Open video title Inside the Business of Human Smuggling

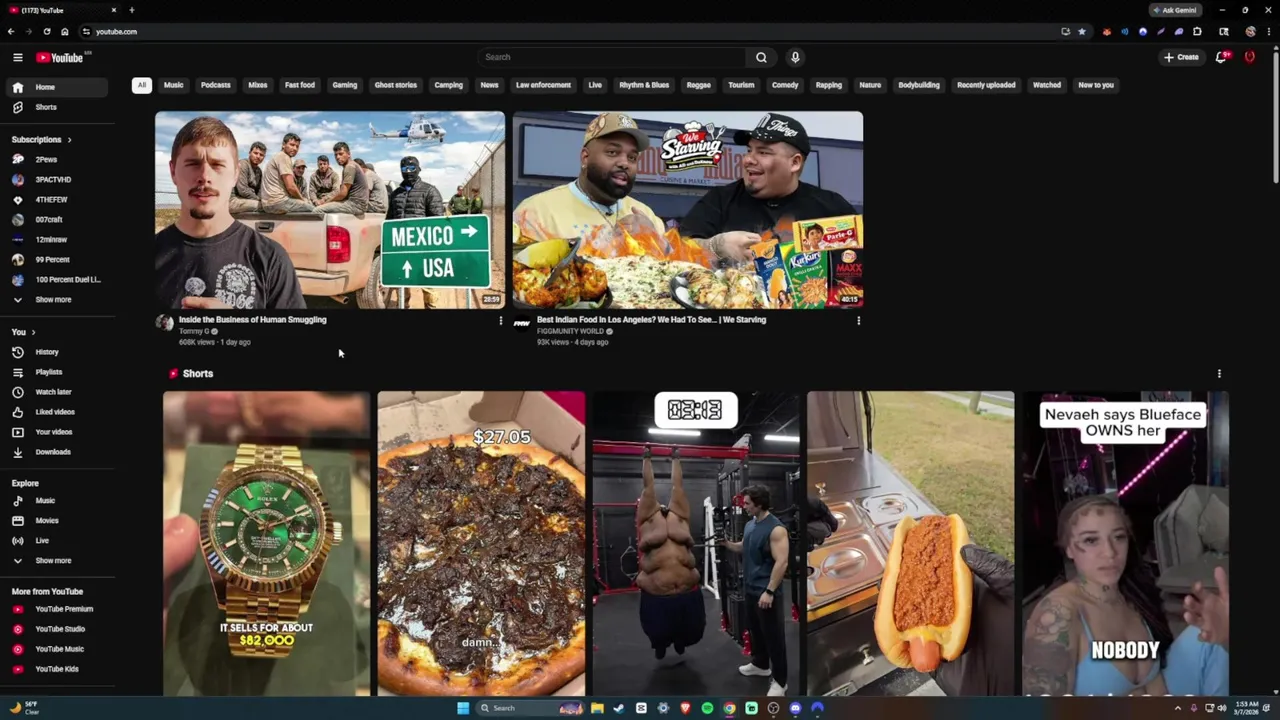(x=253, y=320)
